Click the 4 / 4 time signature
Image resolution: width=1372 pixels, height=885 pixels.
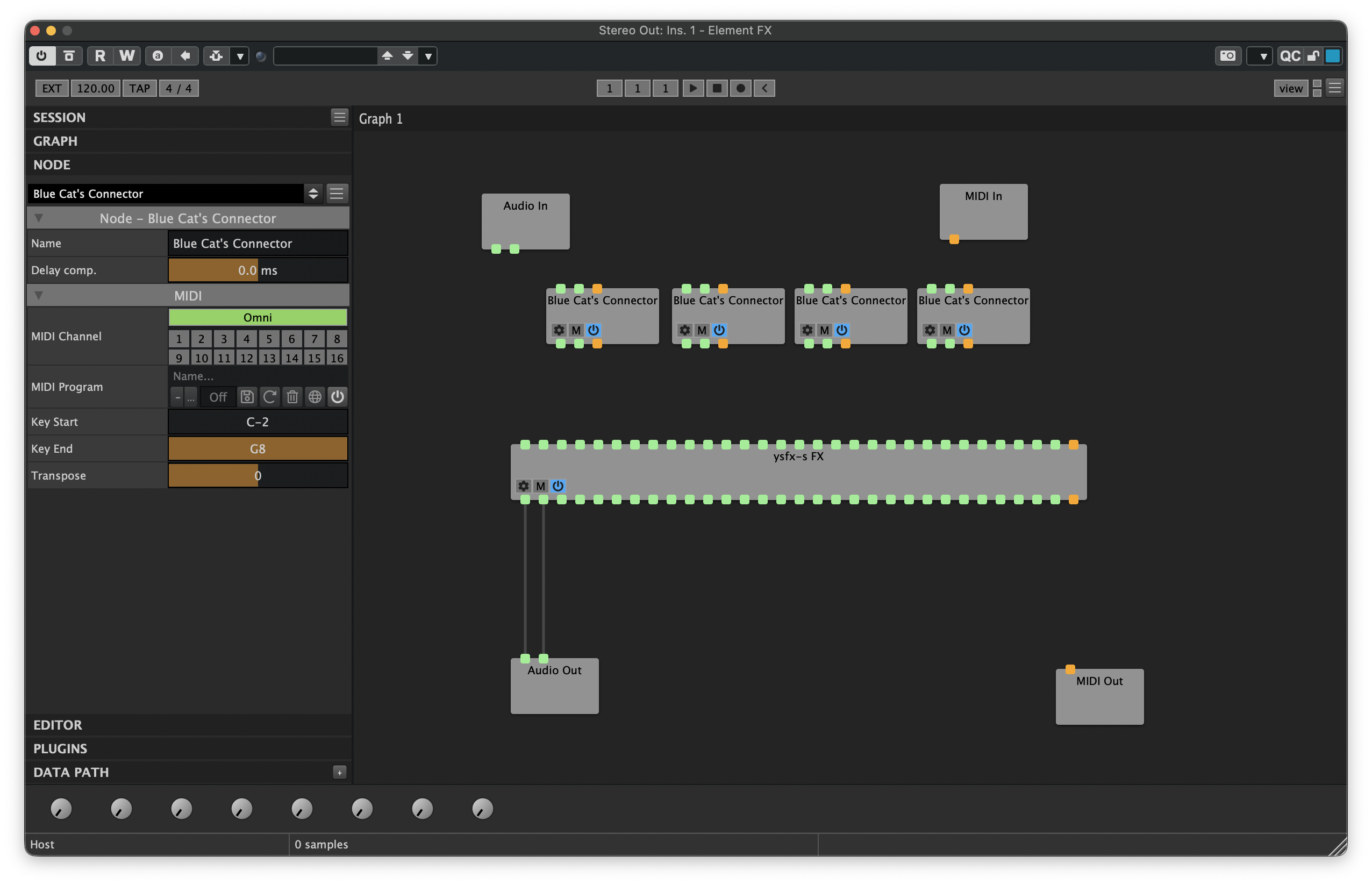pos(178,89)
